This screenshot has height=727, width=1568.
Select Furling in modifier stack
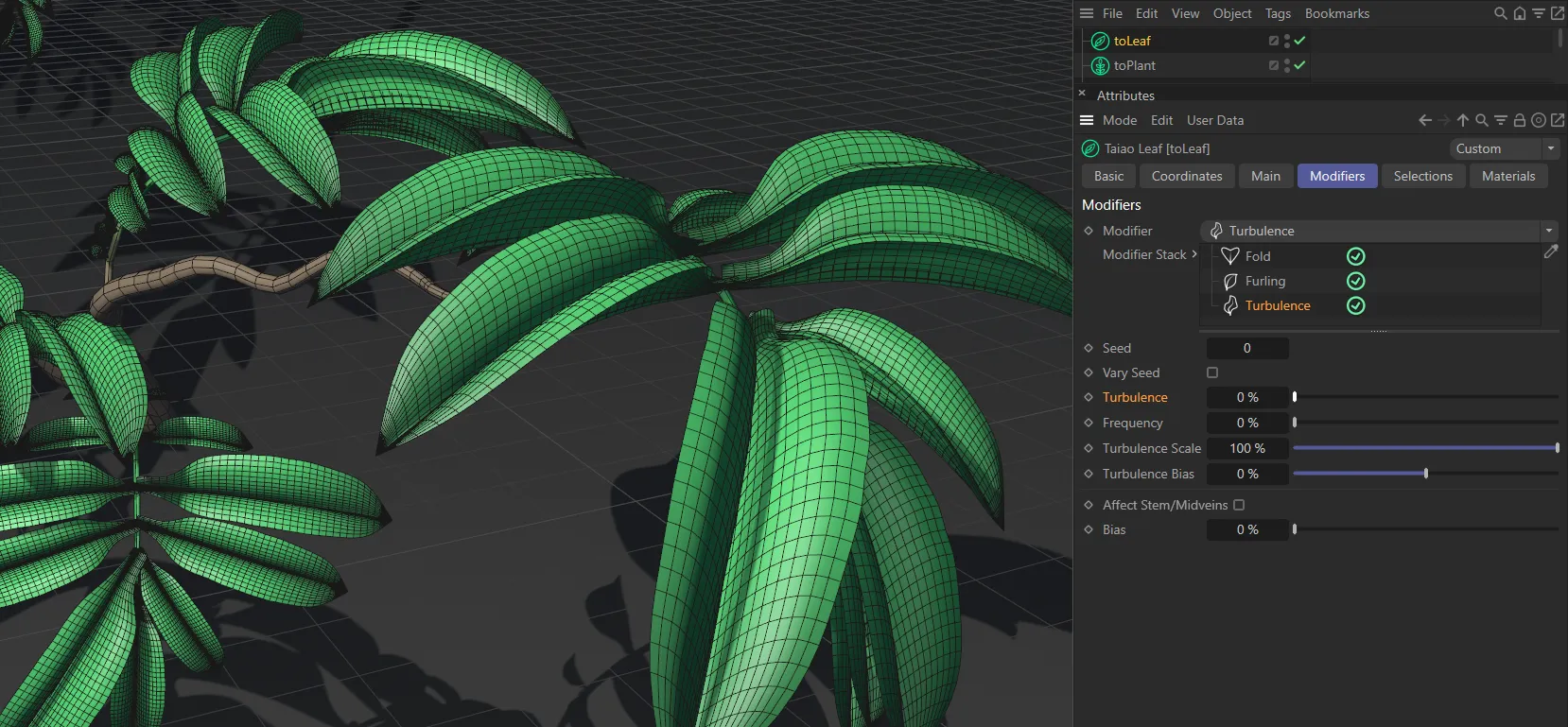click(x=1265, y=281)
